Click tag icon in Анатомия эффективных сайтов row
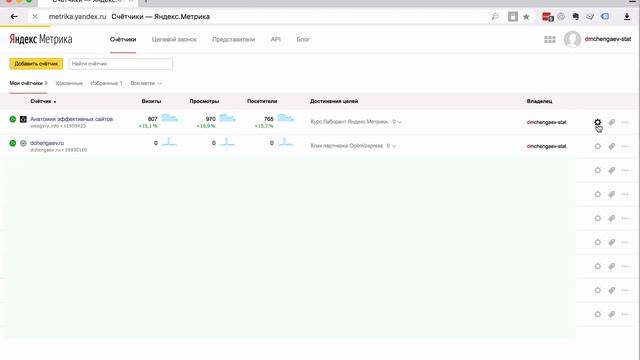The width and height of the screenshot is (640, 360). tap(611, 122)
